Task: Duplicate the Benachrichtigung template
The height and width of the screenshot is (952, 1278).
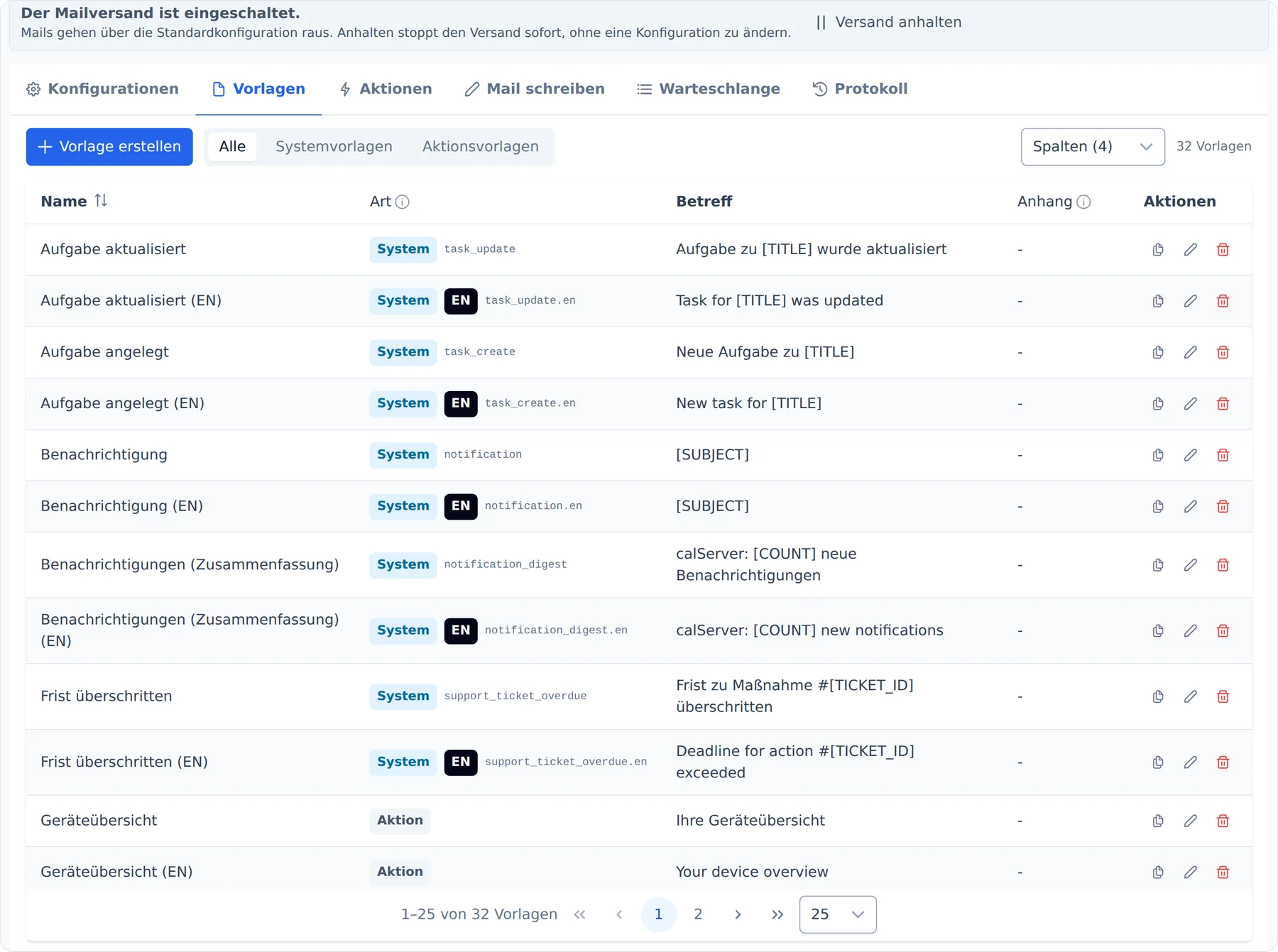Action: (x=1158, y=455)
